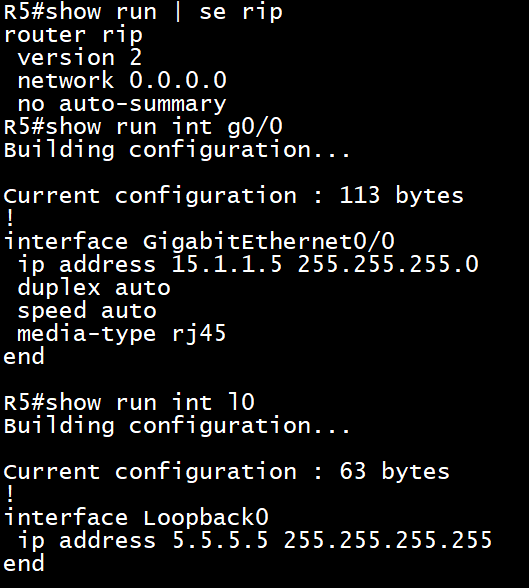Screen dimensions: 529x588
Task: Click the 'speed auto' line
Action: pyautogui.click(x=87, y=310)
